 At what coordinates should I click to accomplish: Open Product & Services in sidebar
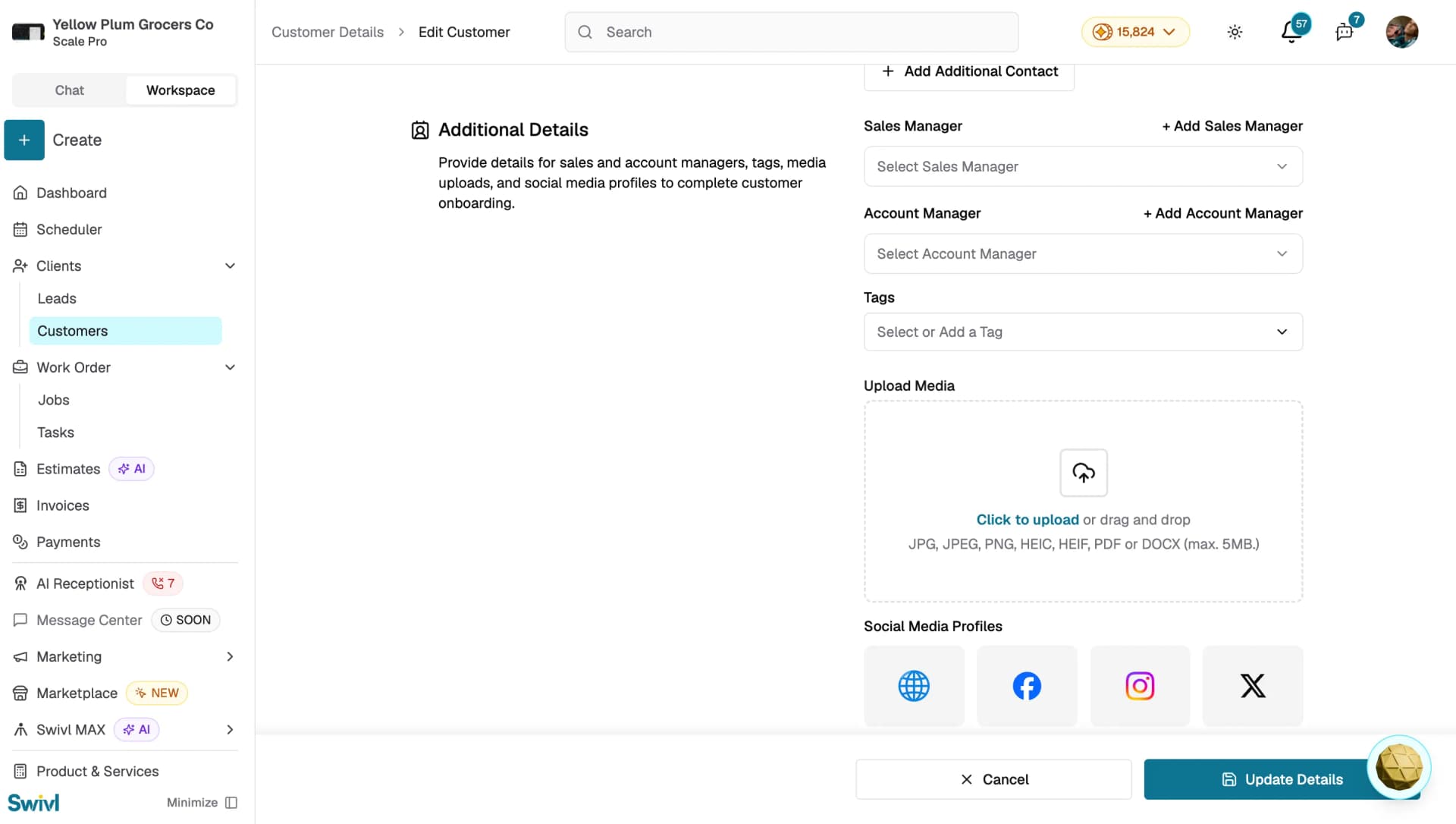point(97,771)
